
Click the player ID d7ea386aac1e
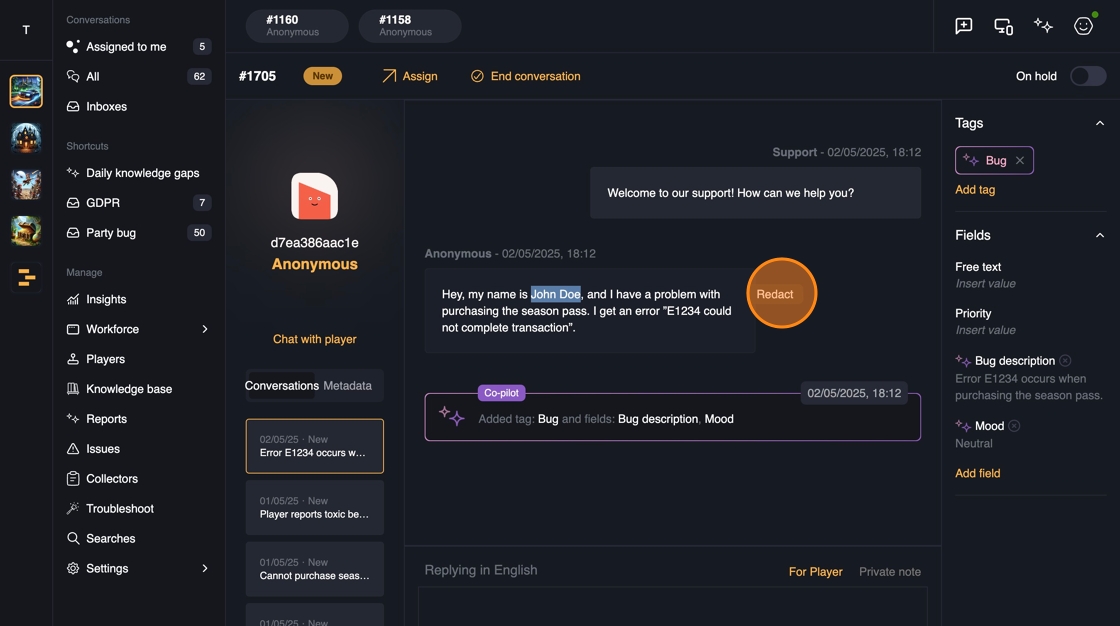(x=314, y=243)
